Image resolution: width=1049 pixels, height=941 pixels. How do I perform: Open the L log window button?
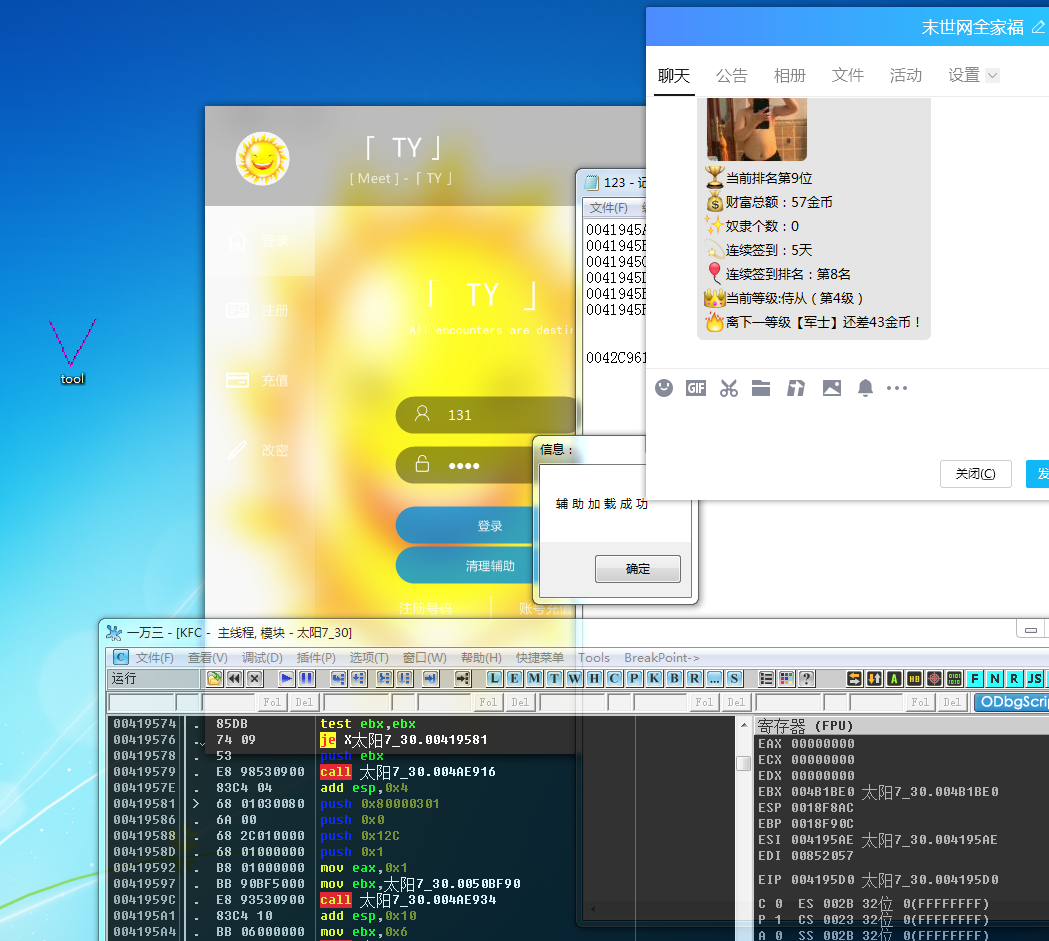(494, 679)
